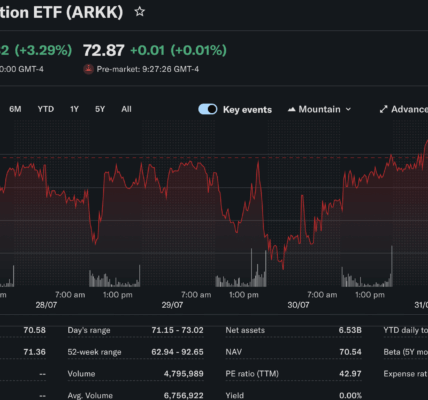Click the Advanced chart expand arrows icon
428x400 pixels.
click(383, 109)
